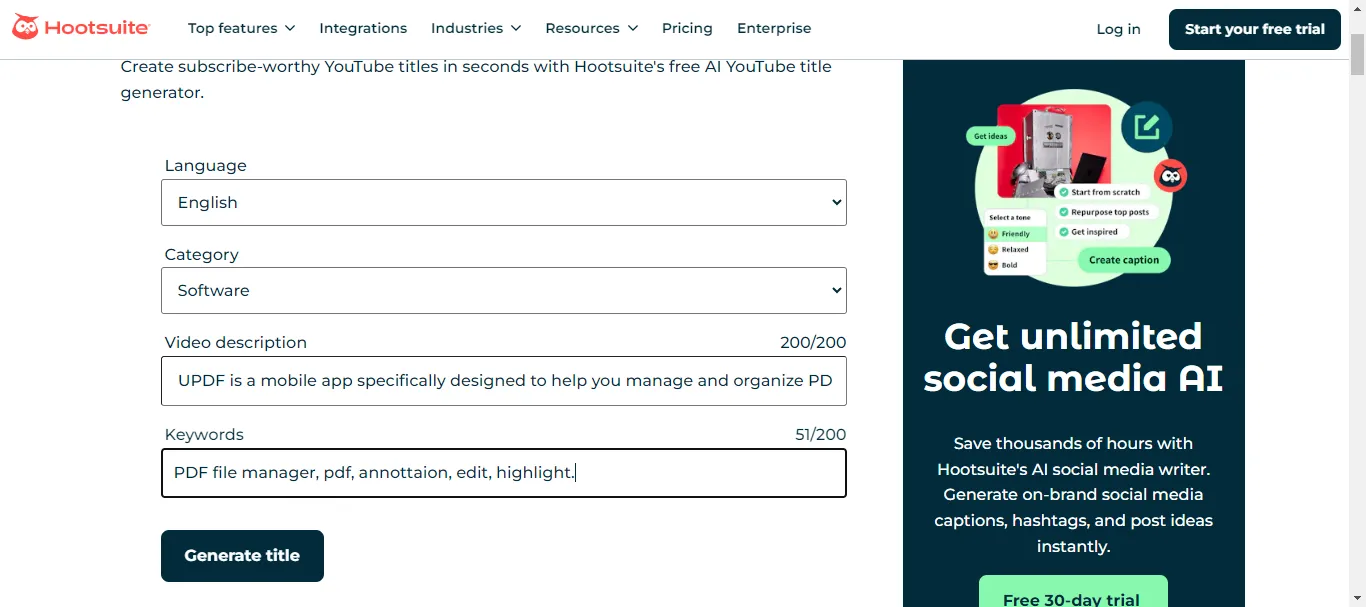1366x607 pixels.
Task: Click the compose pencil icon in the illustration
Action: pyautogui.click(x=1146, y=126)
